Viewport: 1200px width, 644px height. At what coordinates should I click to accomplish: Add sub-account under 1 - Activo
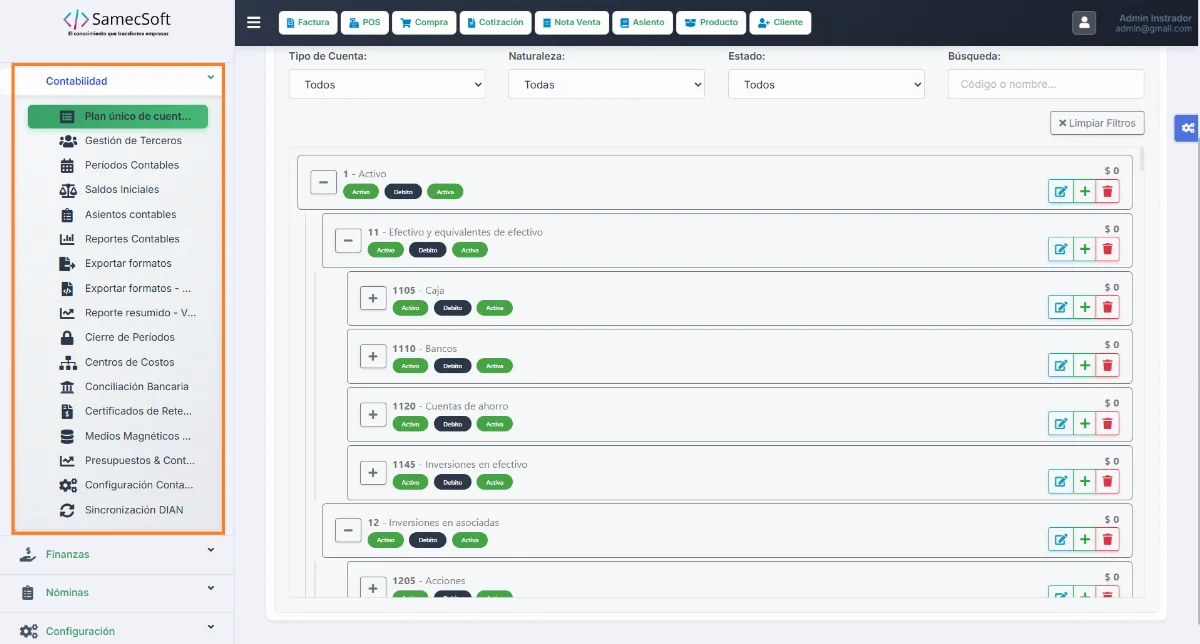tap(1084, 191)
